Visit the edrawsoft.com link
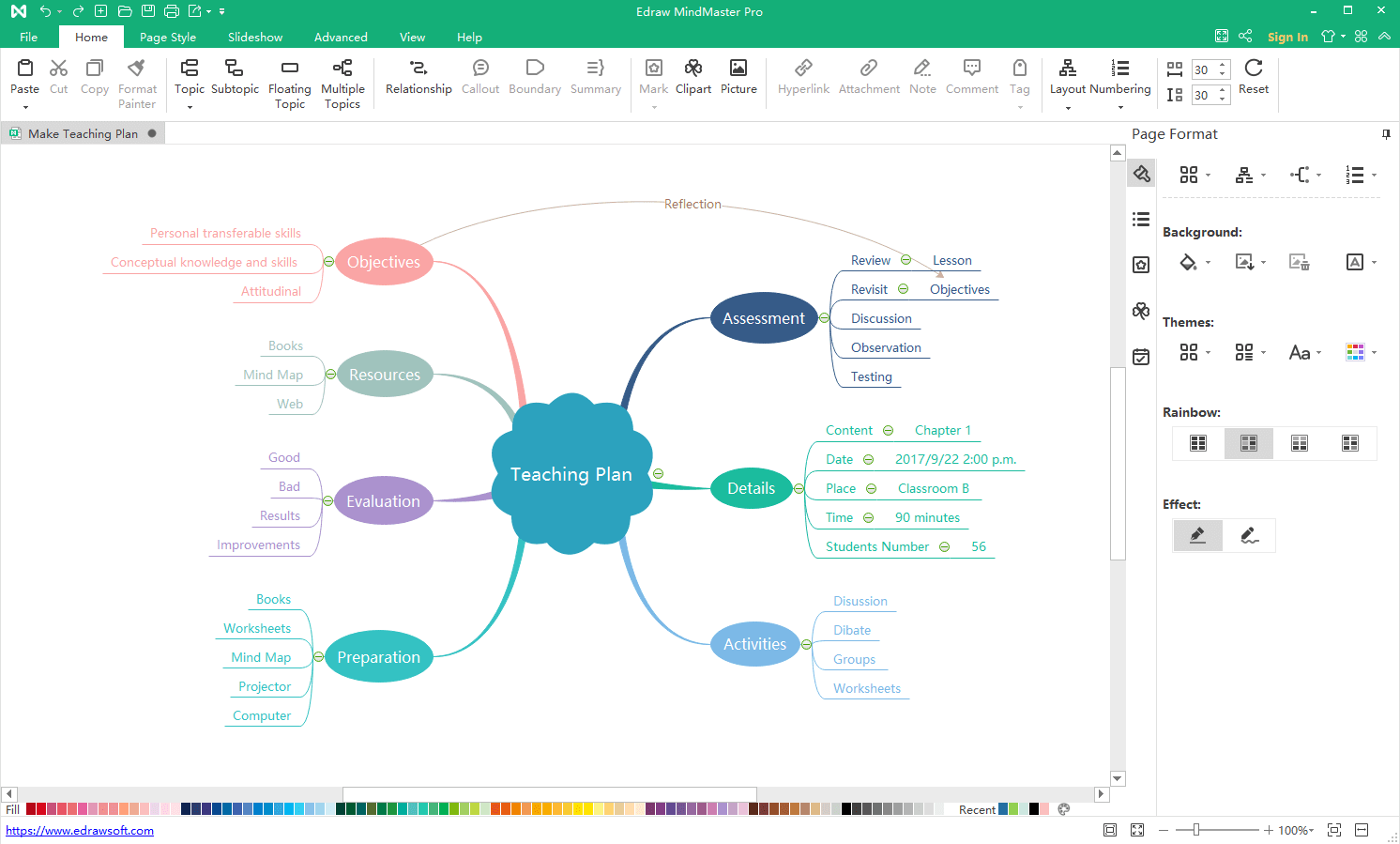 80,830
